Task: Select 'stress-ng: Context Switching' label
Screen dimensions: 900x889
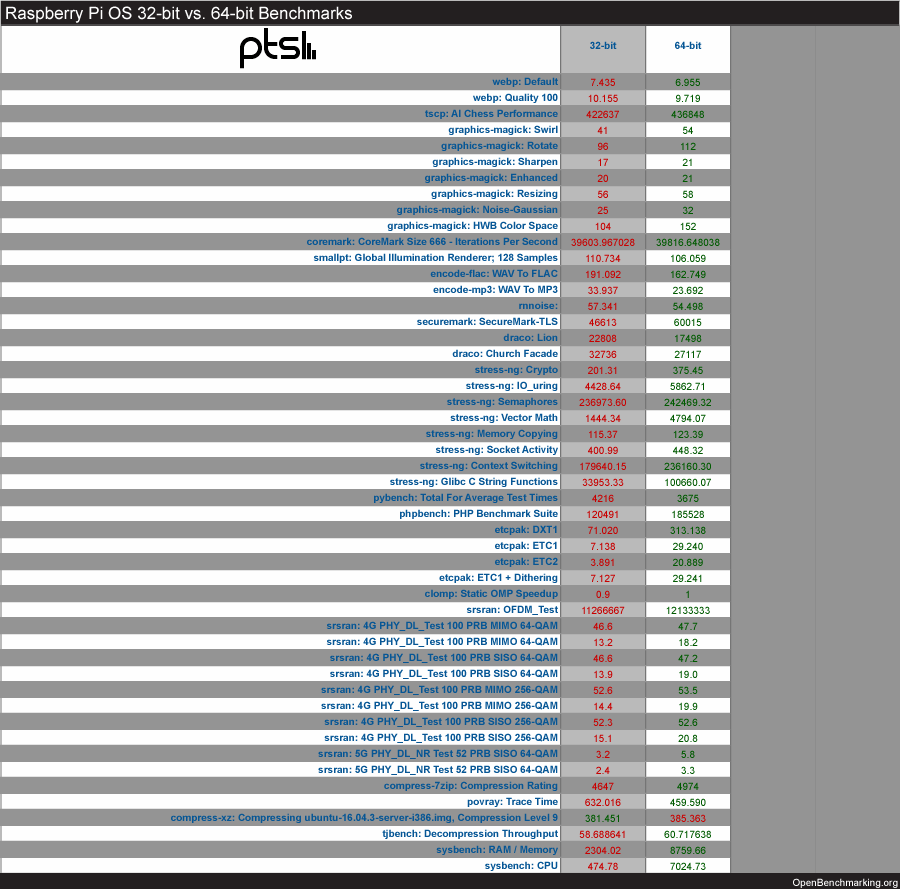Action: (488, 466)
